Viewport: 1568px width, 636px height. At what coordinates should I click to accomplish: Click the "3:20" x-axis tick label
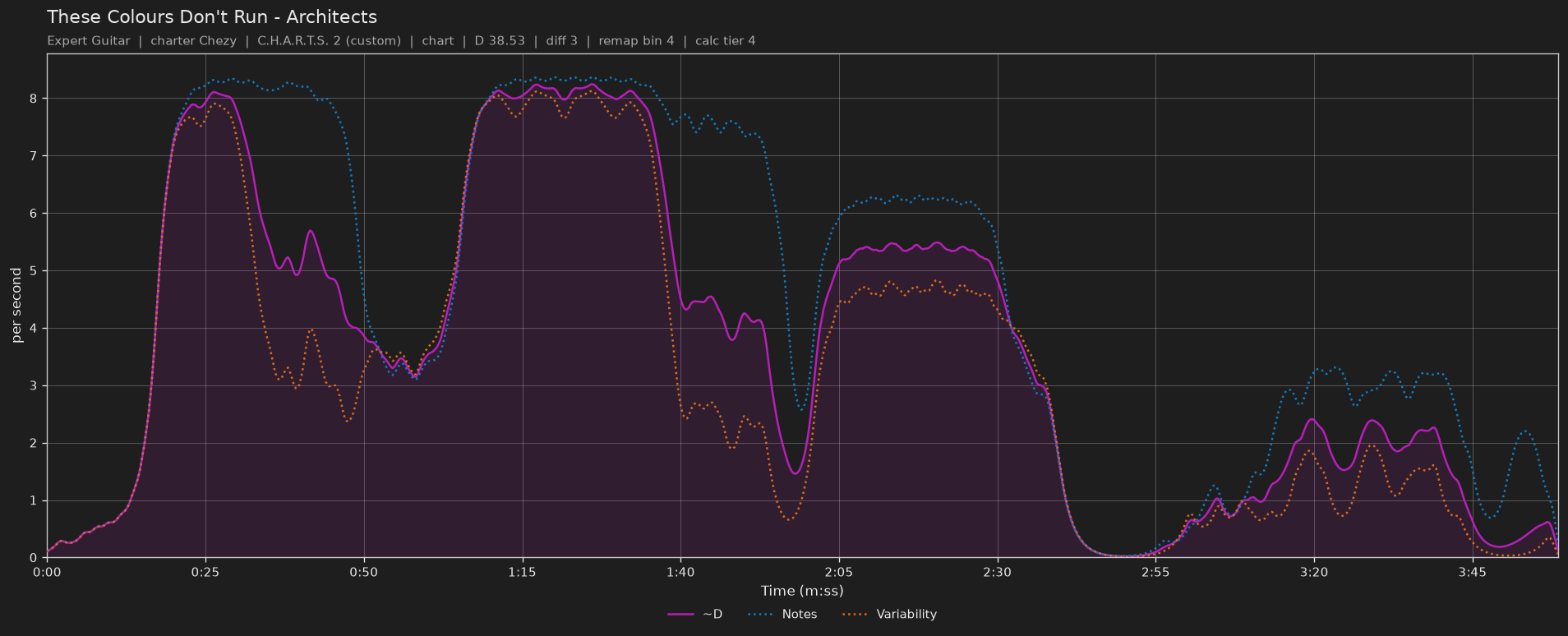tap(1314, 572)
